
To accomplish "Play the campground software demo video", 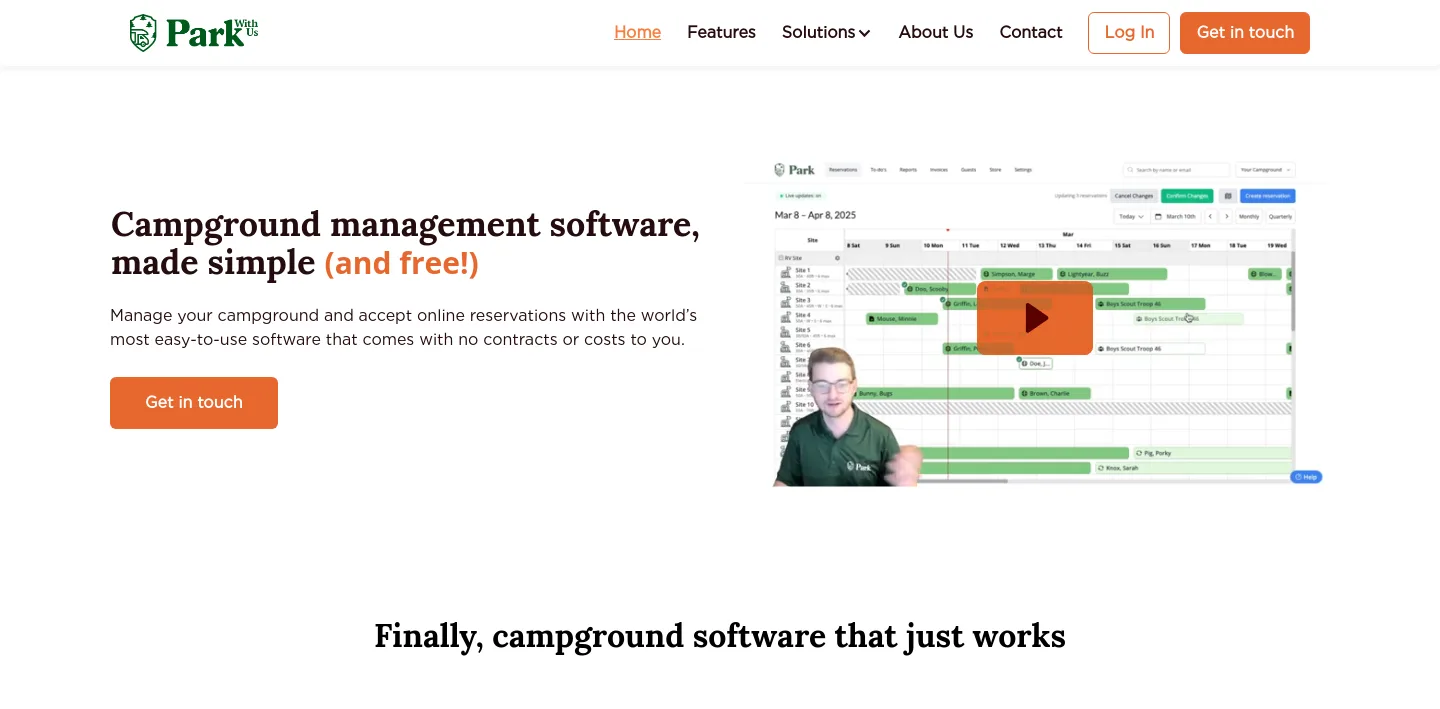I will click(x=1035, y=318).
